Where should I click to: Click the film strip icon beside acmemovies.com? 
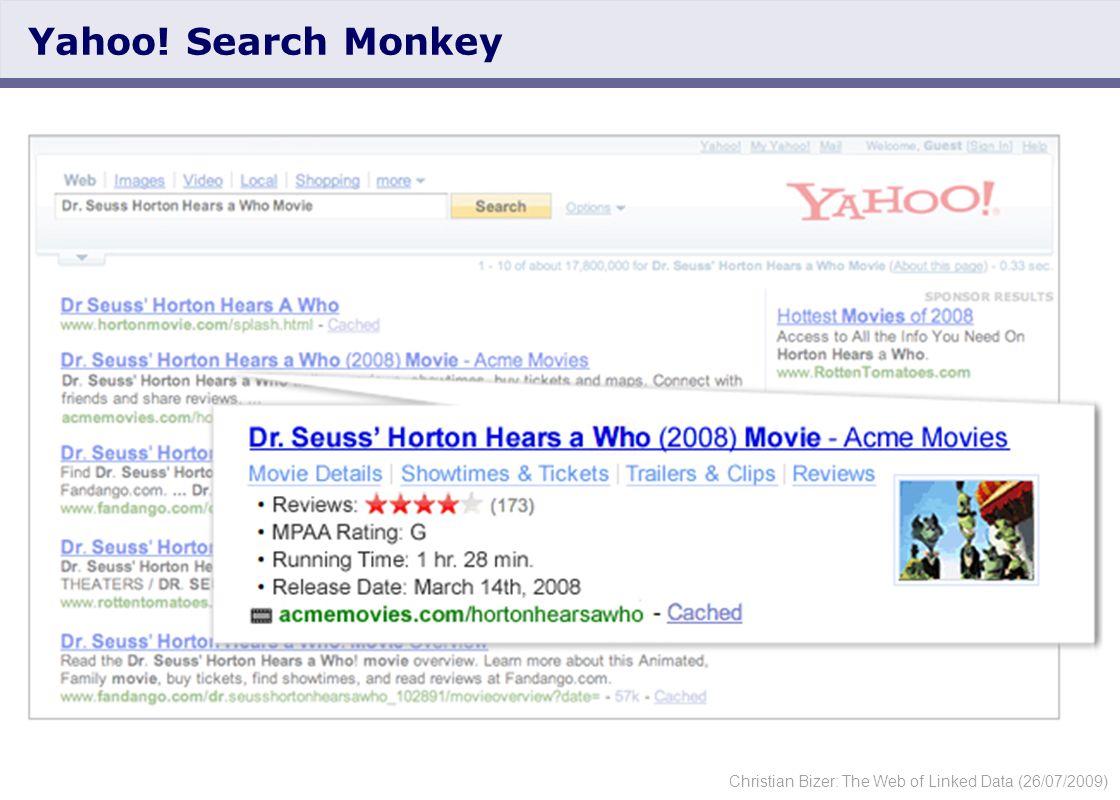coord(261,616)
